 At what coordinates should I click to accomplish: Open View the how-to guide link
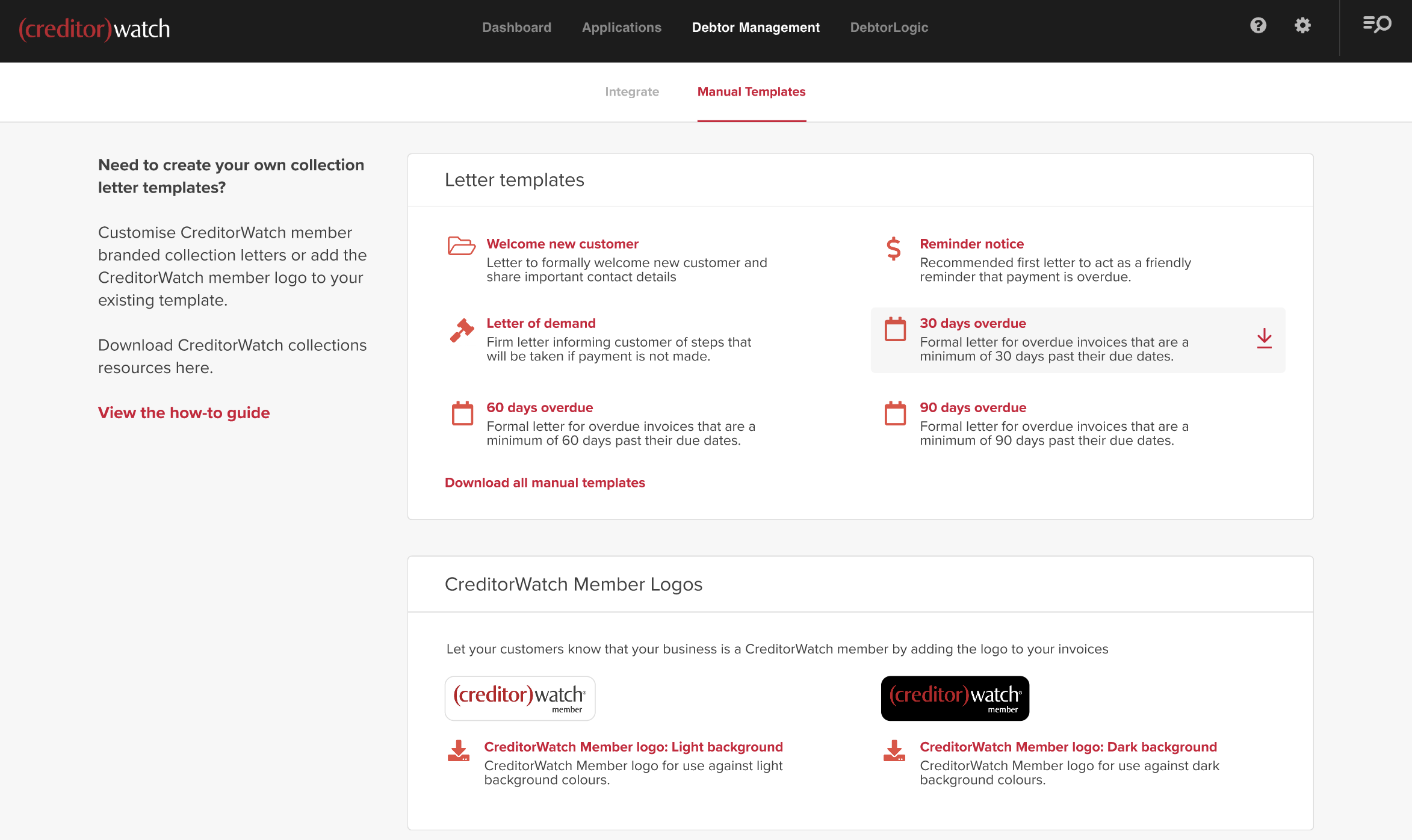184,413
